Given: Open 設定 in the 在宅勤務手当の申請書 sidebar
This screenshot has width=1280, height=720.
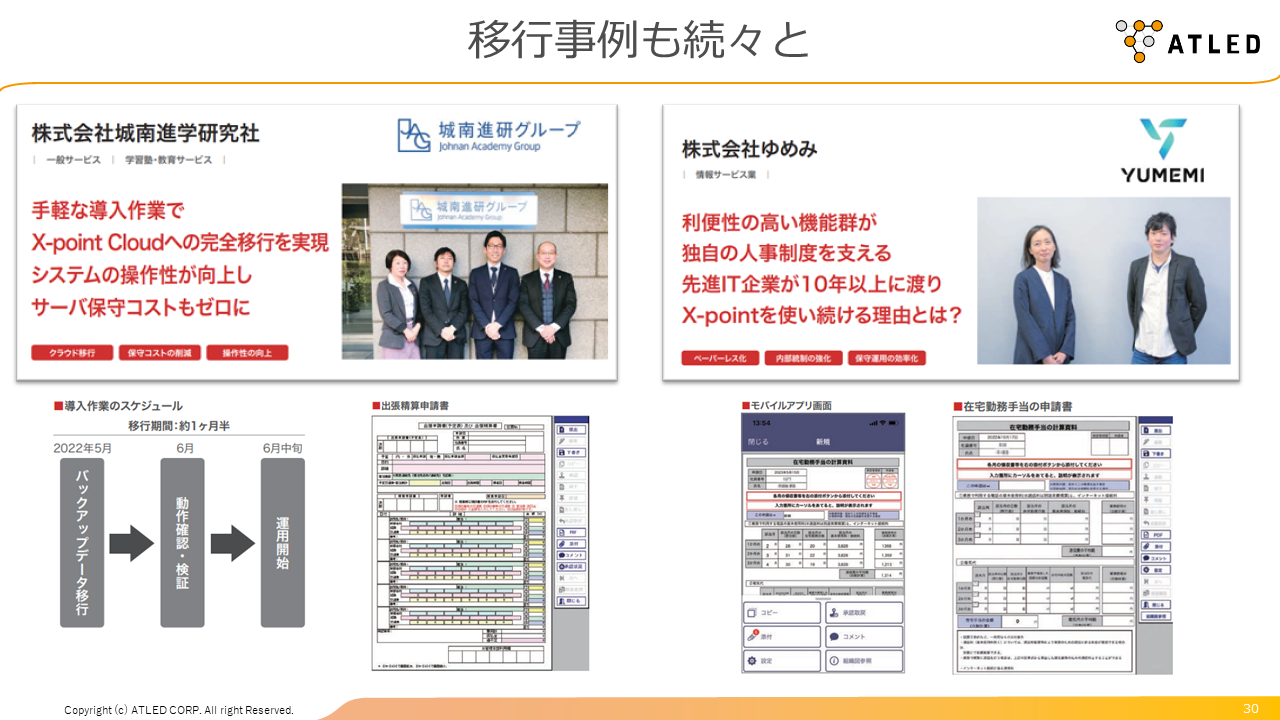Looking at the screenshot, I should (x=1156, y=570).
